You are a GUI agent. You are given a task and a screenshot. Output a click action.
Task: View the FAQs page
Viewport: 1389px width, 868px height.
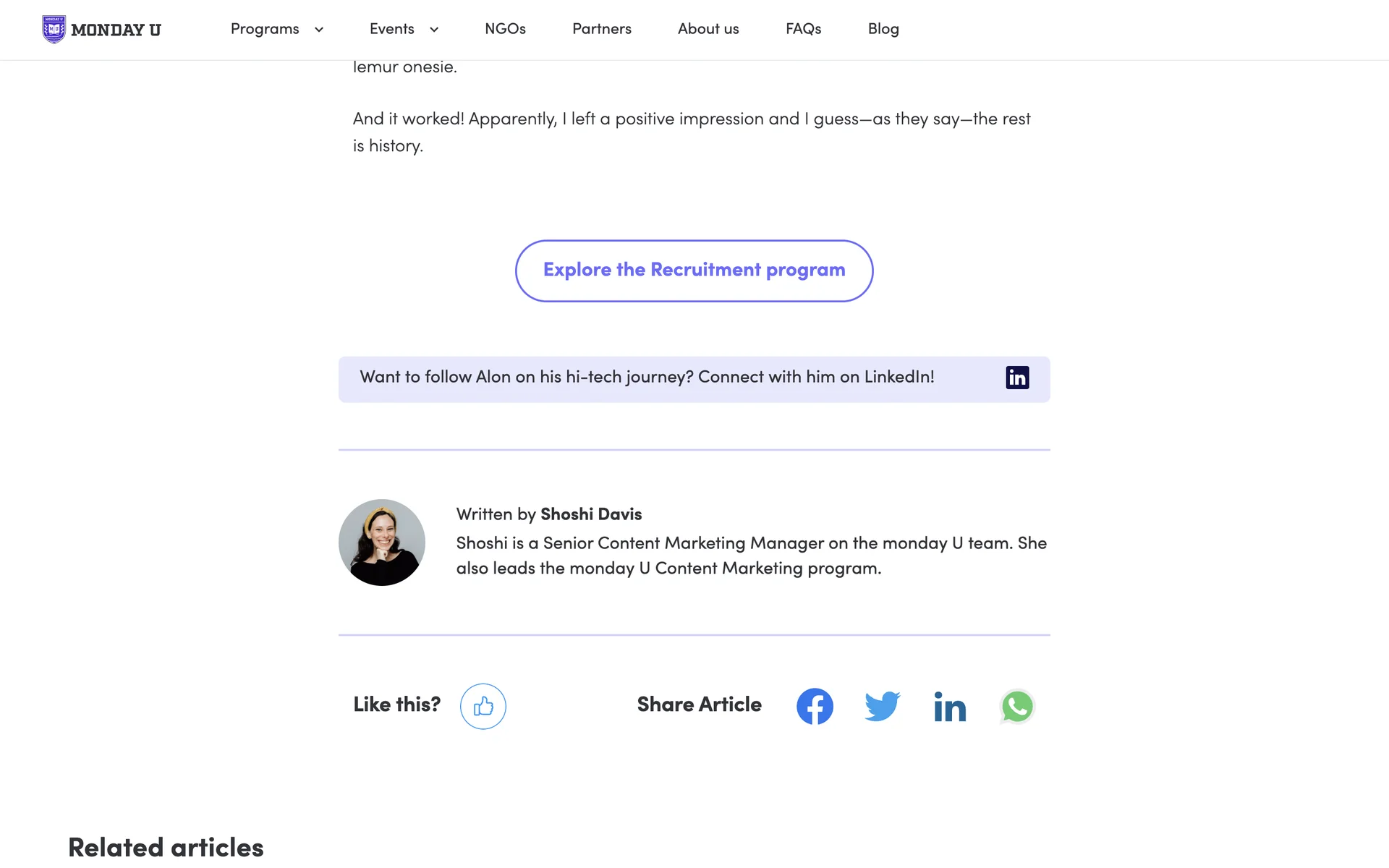(803, 29)
